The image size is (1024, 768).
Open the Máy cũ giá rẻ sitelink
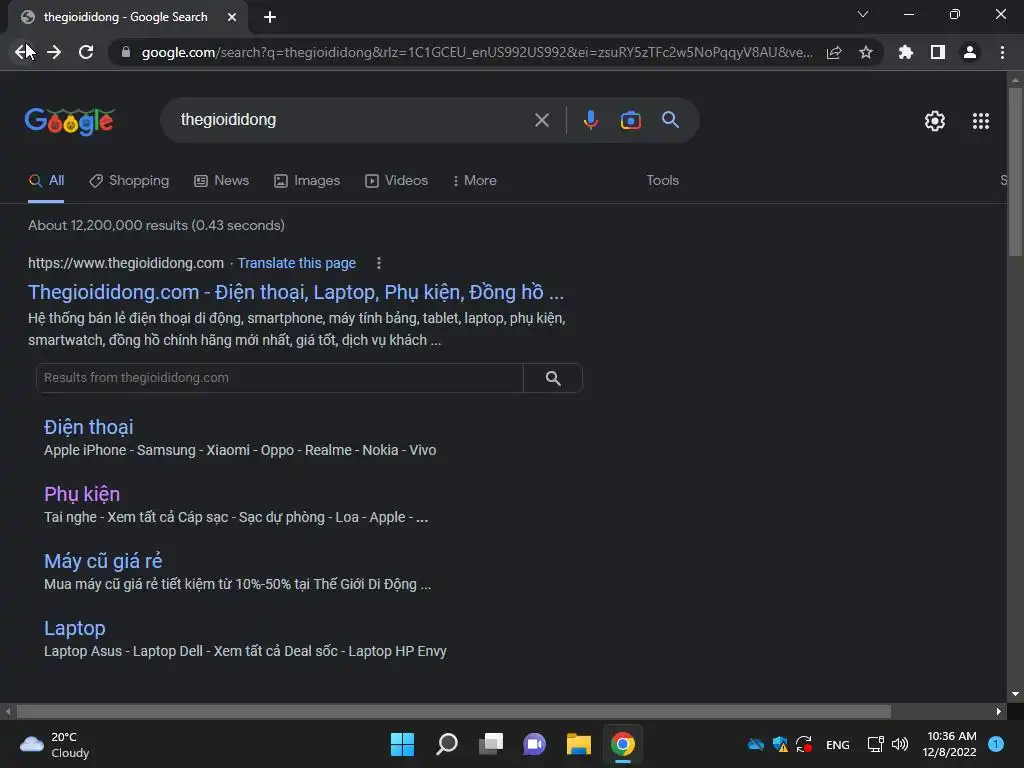click(x=103, y=561)
